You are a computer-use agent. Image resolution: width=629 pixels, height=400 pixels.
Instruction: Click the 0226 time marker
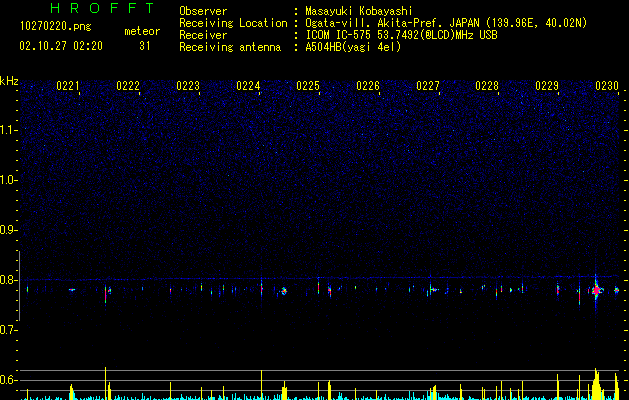368,86
